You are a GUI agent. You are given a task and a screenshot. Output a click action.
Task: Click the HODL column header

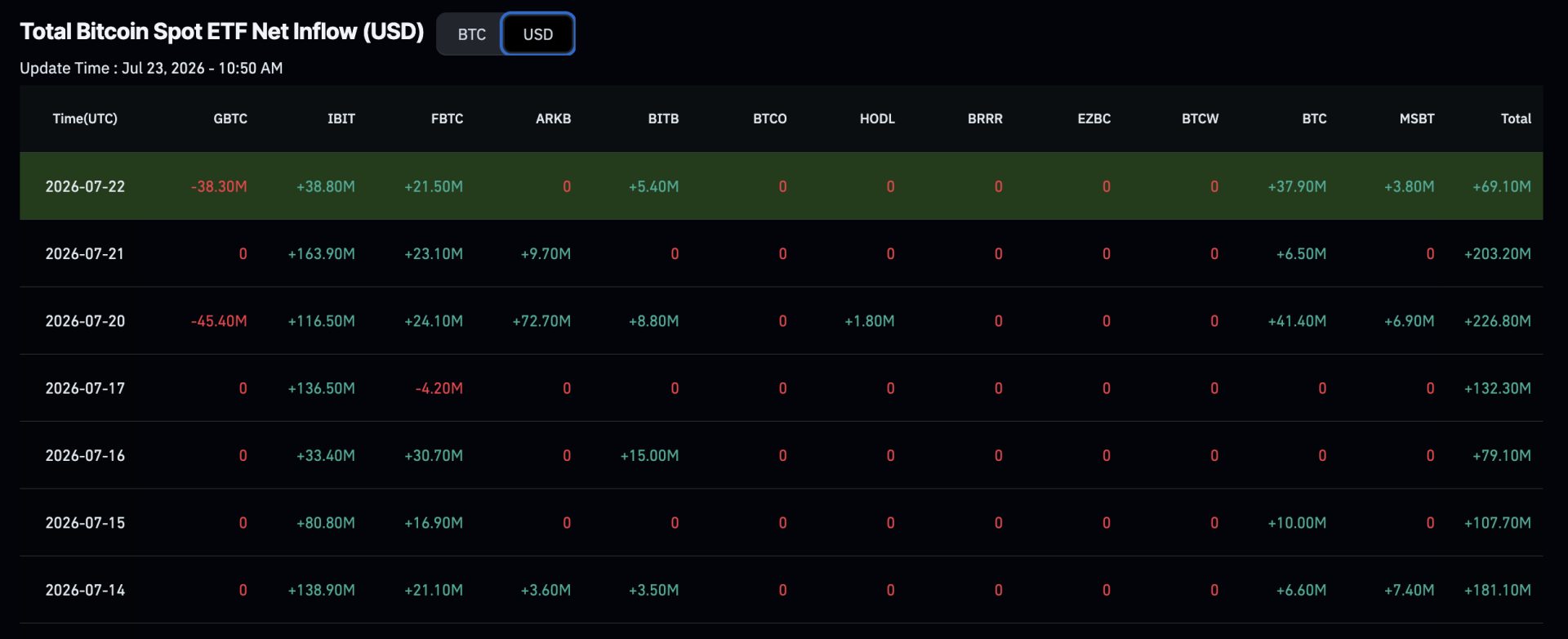coord(877,118)
